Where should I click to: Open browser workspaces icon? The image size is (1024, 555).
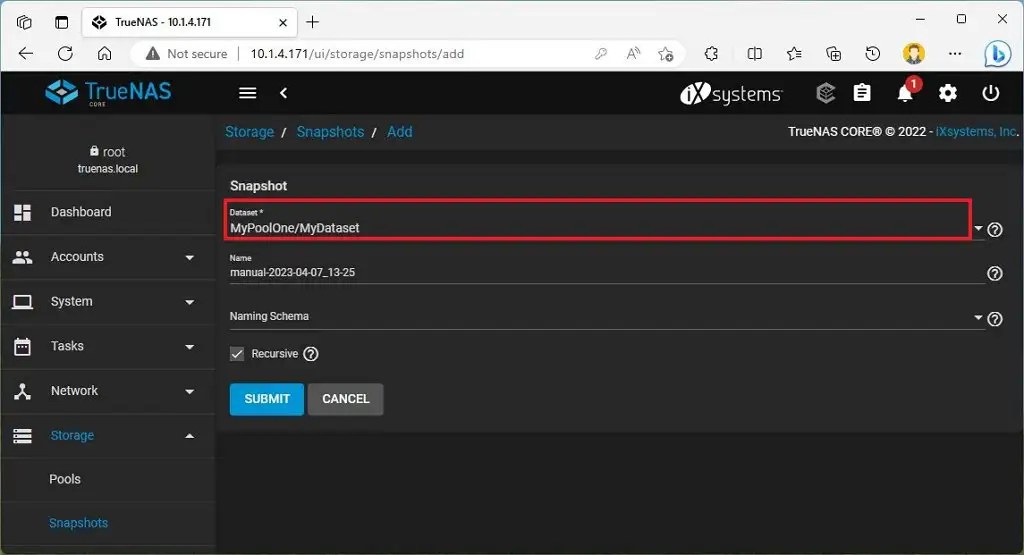[x=24, y=22]
